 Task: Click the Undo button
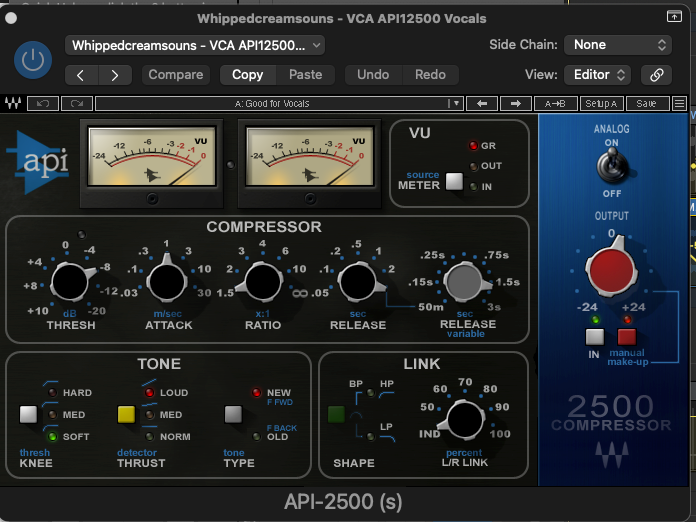(x=373, y=75)
